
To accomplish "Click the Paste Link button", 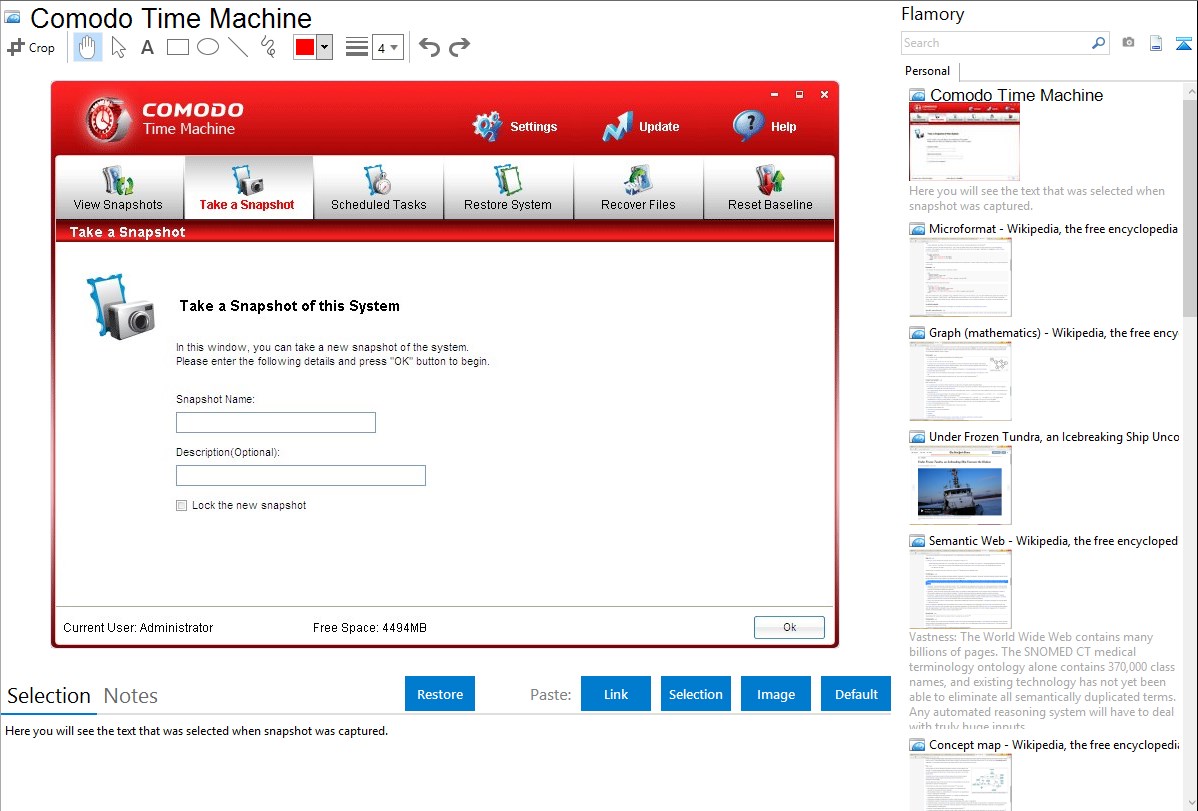I will [x=616, y=694].
